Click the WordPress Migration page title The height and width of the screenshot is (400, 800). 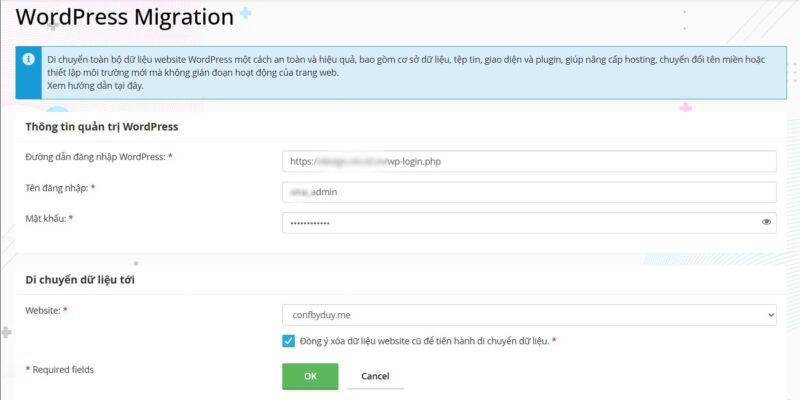[x=124, y=17]
